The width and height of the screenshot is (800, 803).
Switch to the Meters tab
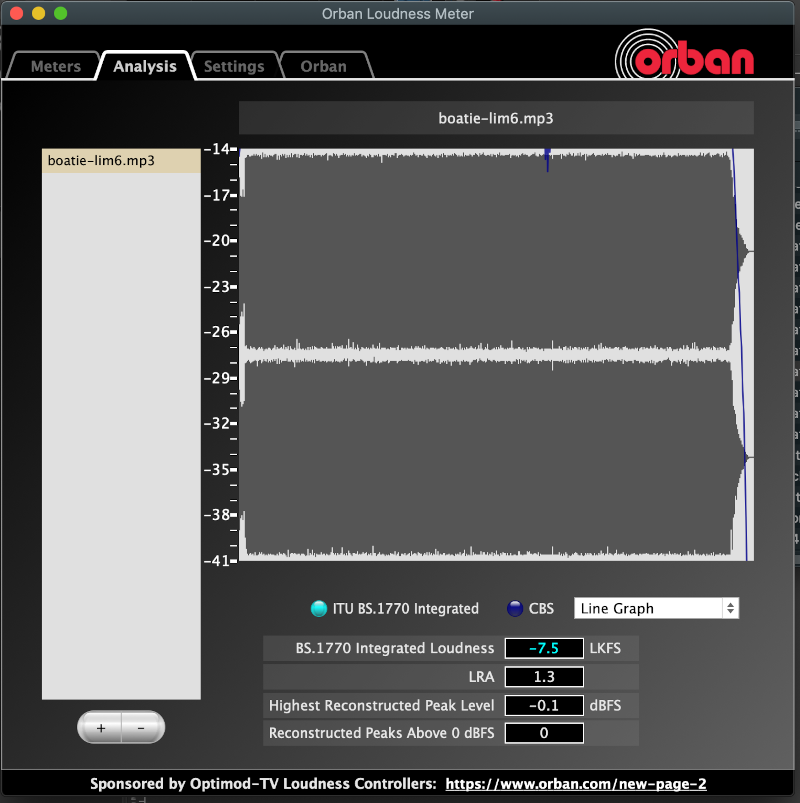(56, 67)
